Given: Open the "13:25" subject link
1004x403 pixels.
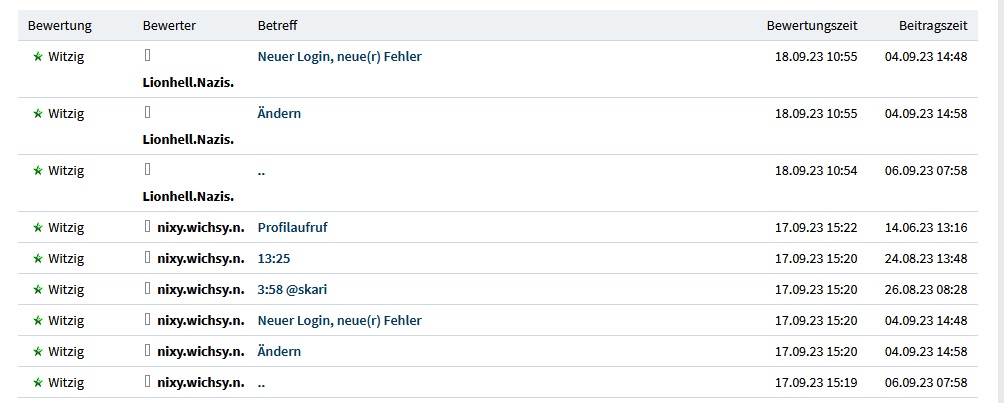Looking at the screenshot, I should (x=273, y=259).
